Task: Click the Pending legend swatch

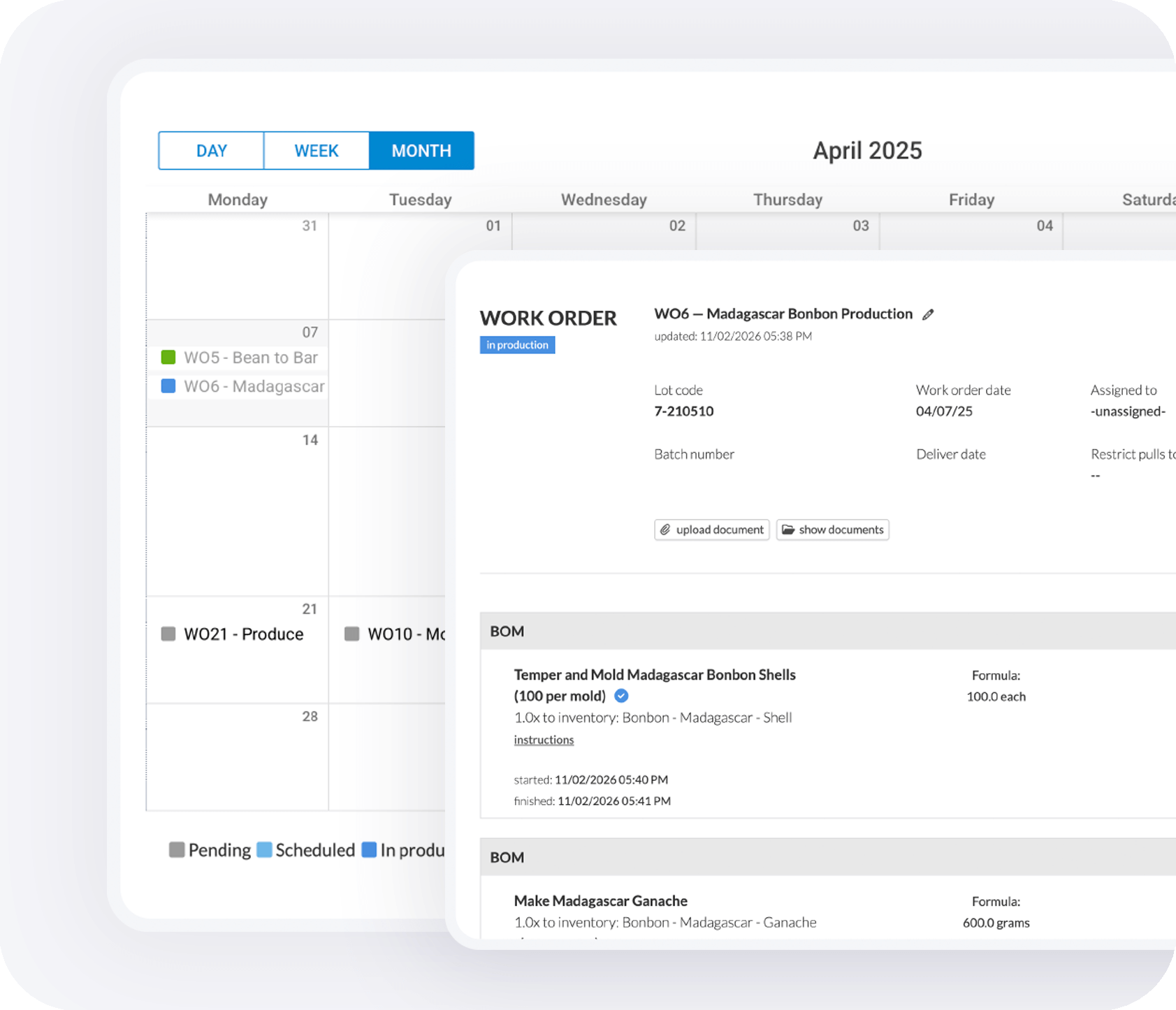Action: point(177,850)
